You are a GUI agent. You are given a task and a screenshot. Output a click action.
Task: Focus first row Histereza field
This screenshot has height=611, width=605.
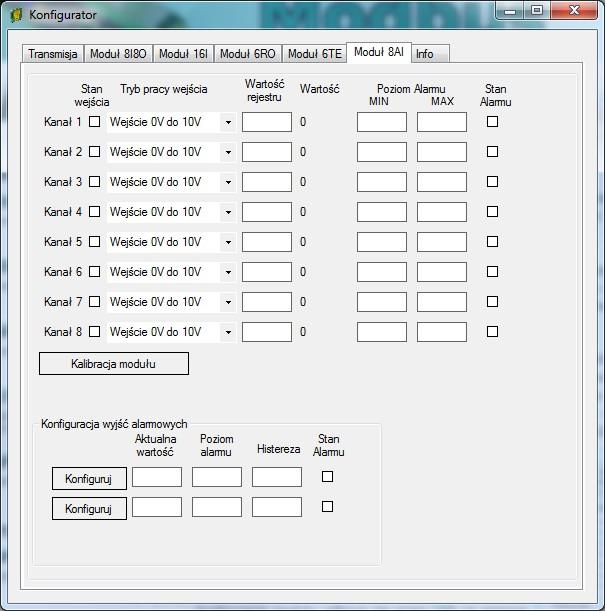pos(277,477)
